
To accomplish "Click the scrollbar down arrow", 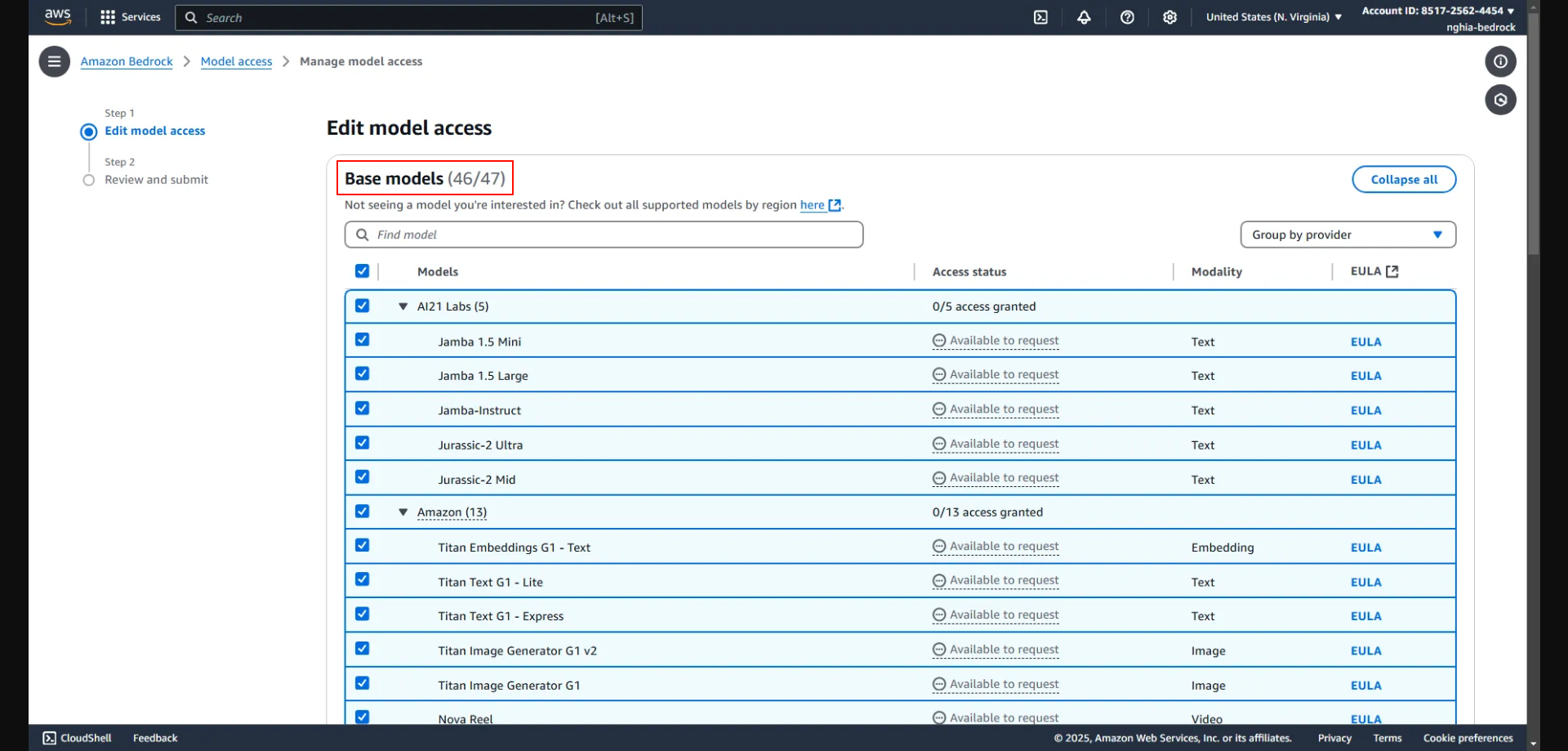I will point(1533,744).
